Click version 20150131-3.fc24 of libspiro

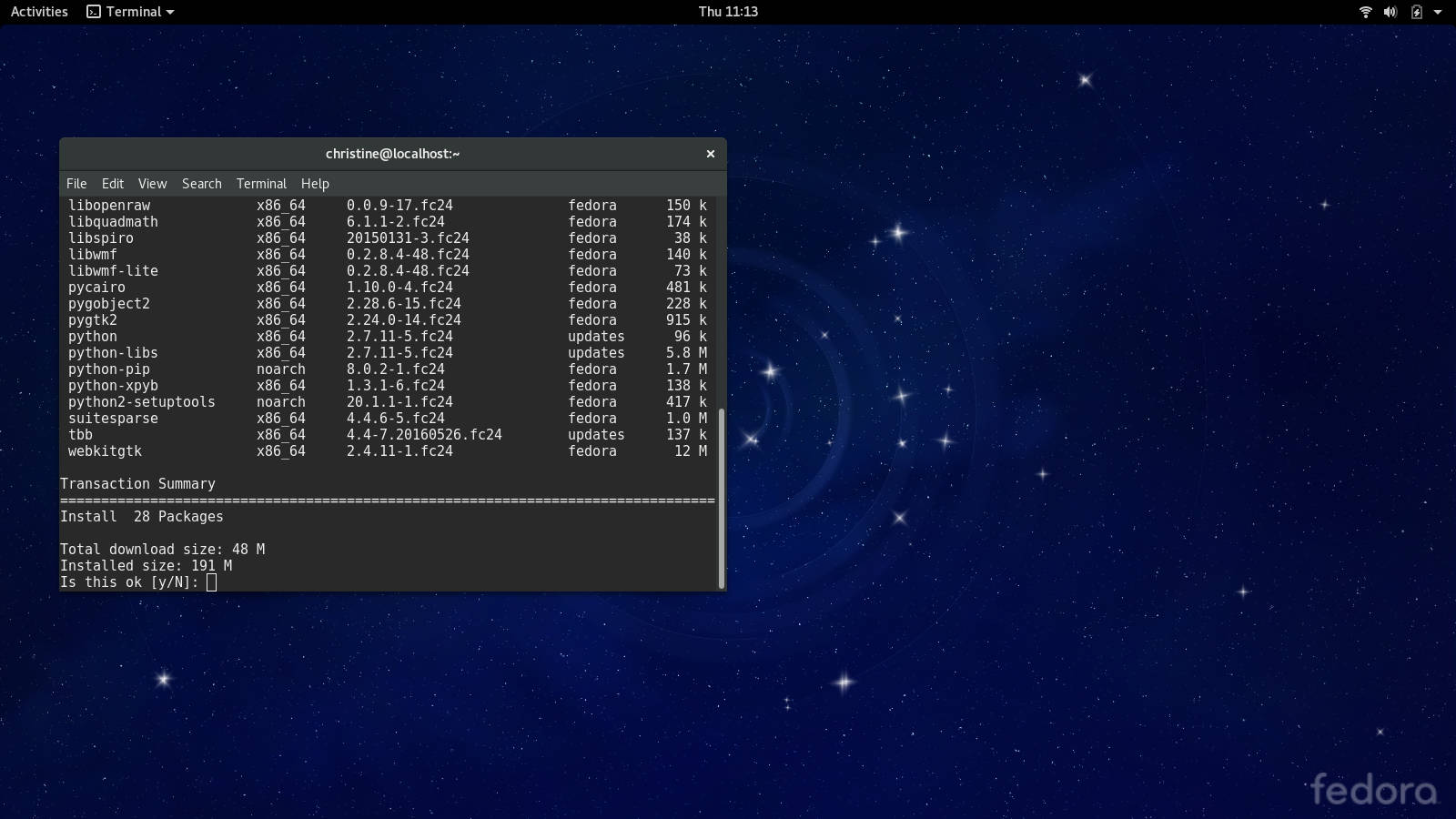(x=408, y=238)
